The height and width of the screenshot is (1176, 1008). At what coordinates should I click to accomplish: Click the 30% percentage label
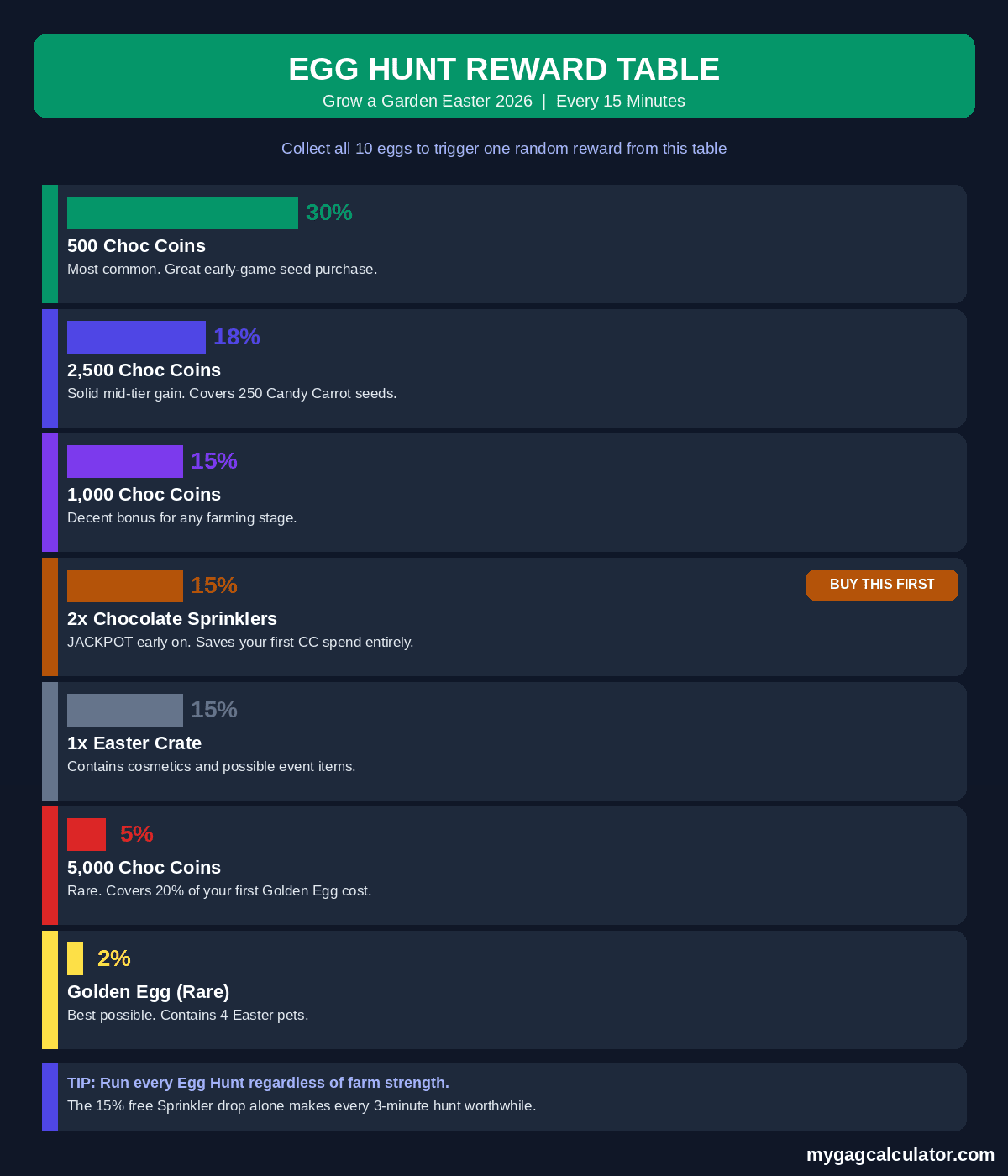[328, 213]
